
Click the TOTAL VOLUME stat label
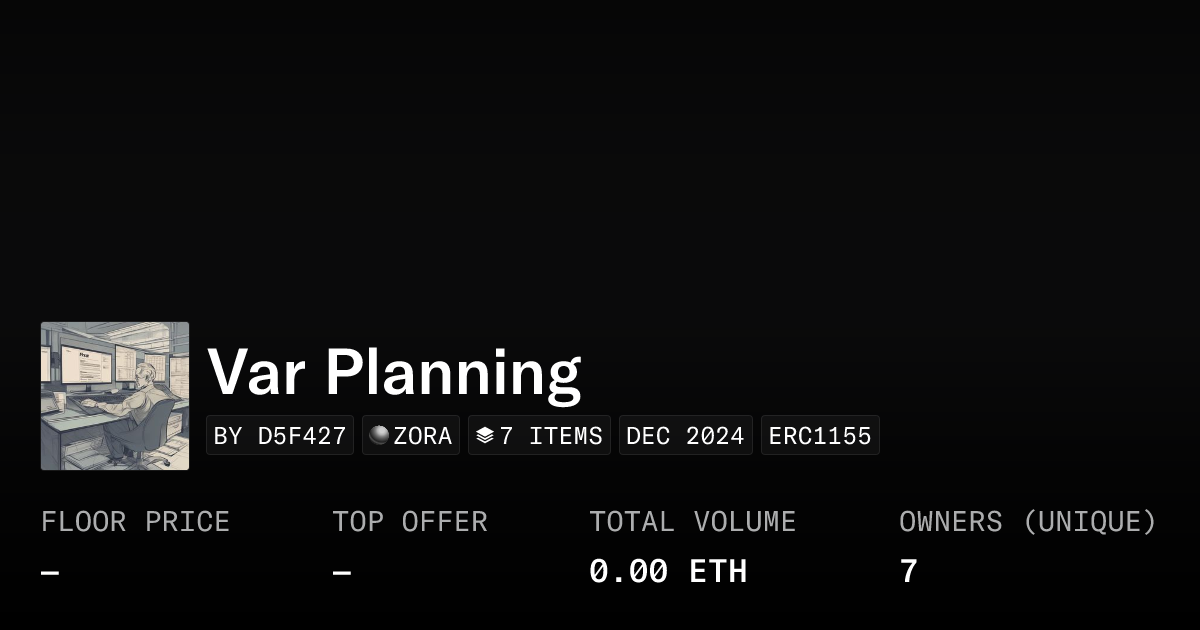point(692,522)
